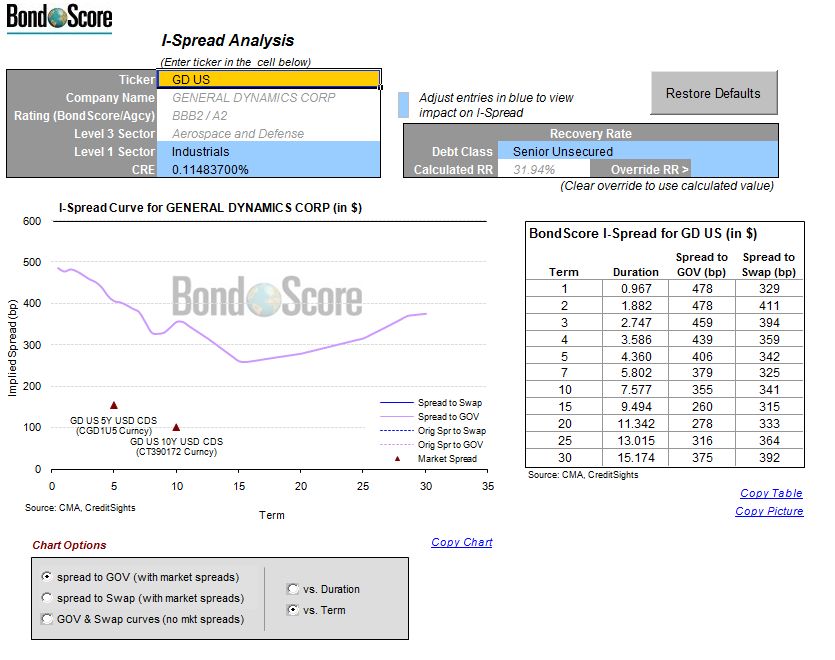The width and height of the screenshot is (835, 660).
Task: Click the Duration column header
Action: pos(635,272)
